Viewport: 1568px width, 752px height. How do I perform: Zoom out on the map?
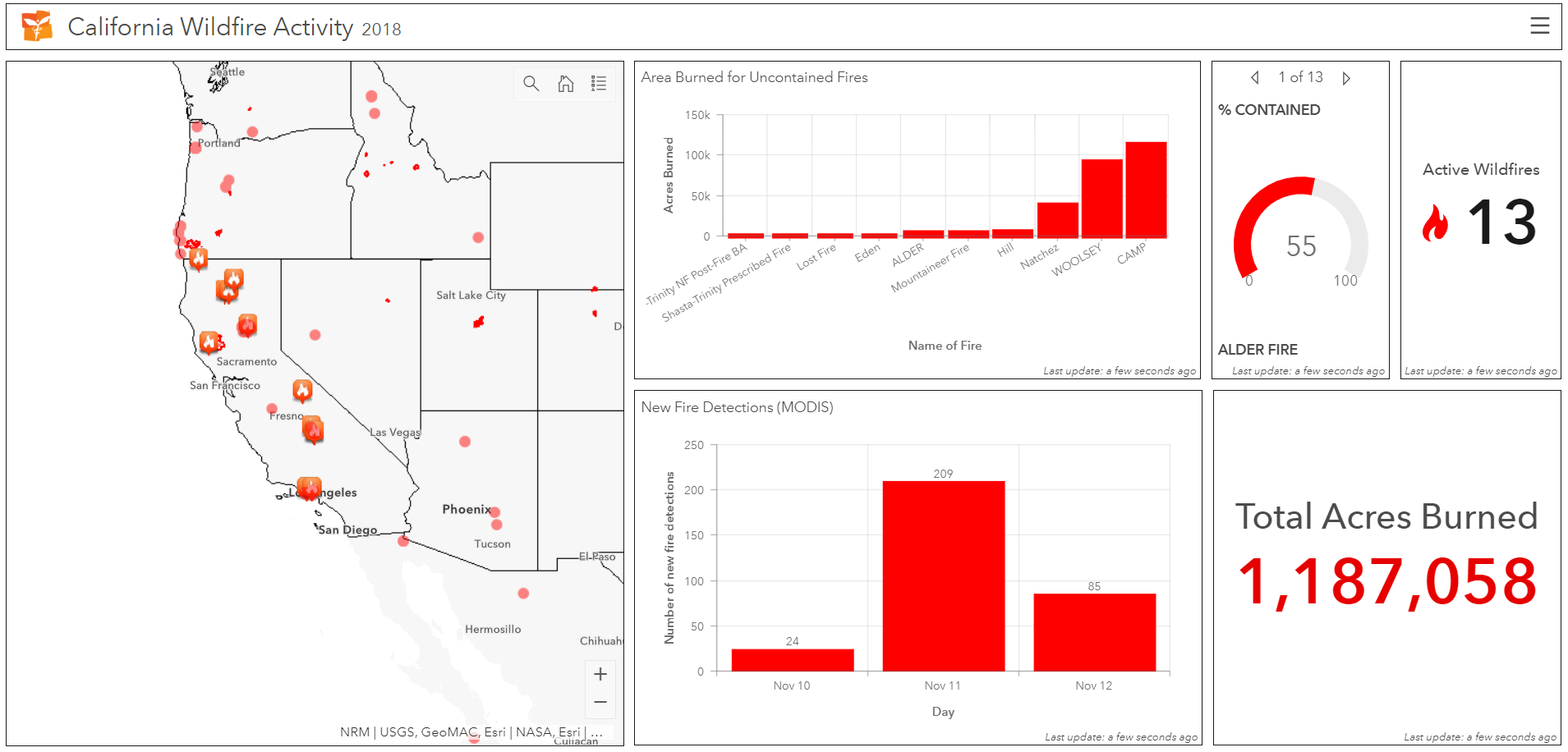click(x=600, y=703)
